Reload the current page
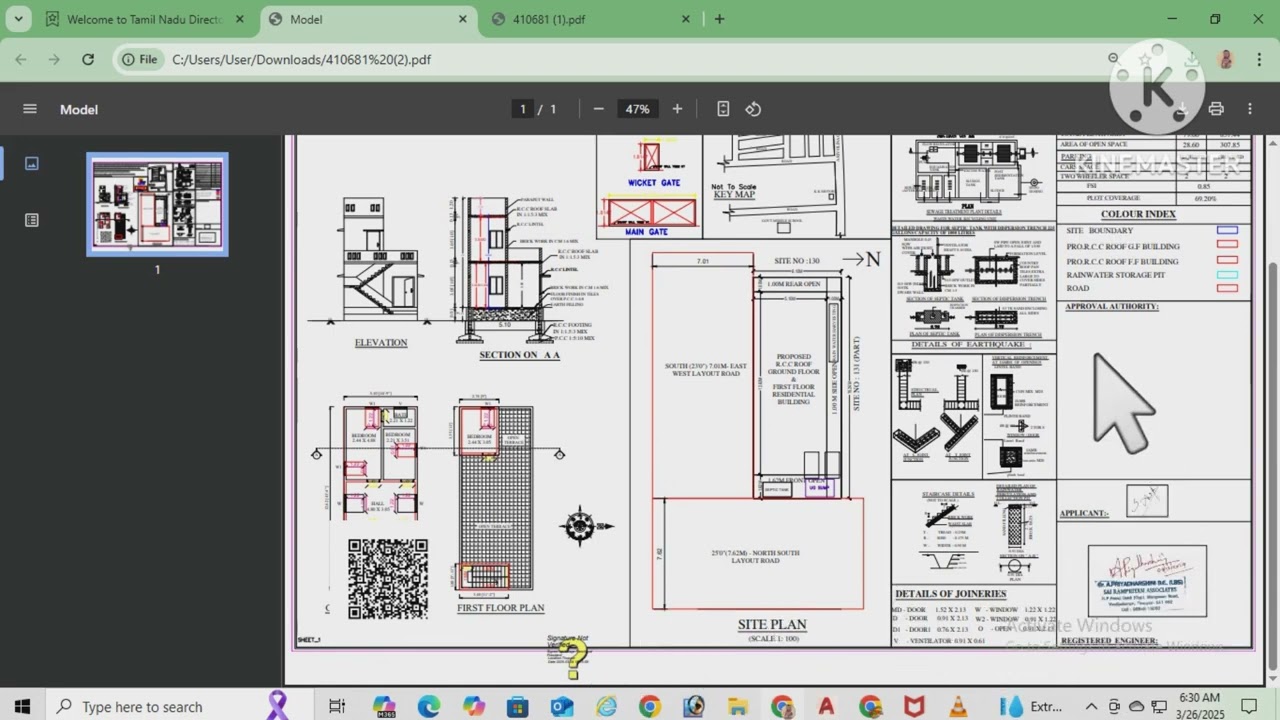 pos(88,59)
